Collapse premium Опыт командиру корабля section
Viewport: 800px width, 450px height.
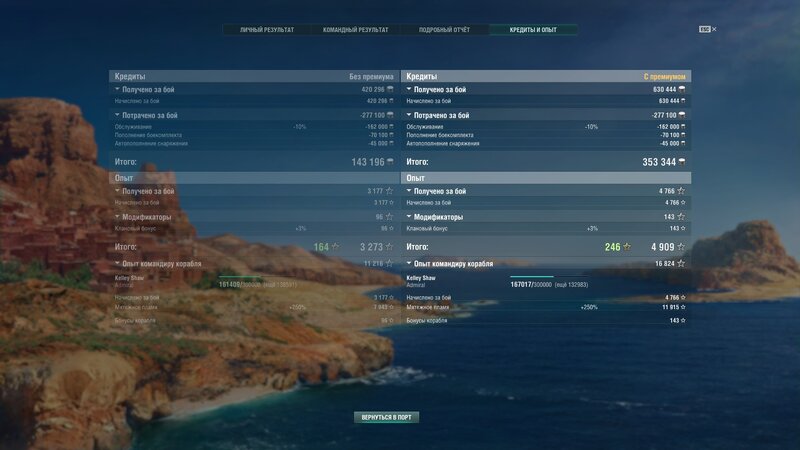pyautogui.click(x=409, y=263)
